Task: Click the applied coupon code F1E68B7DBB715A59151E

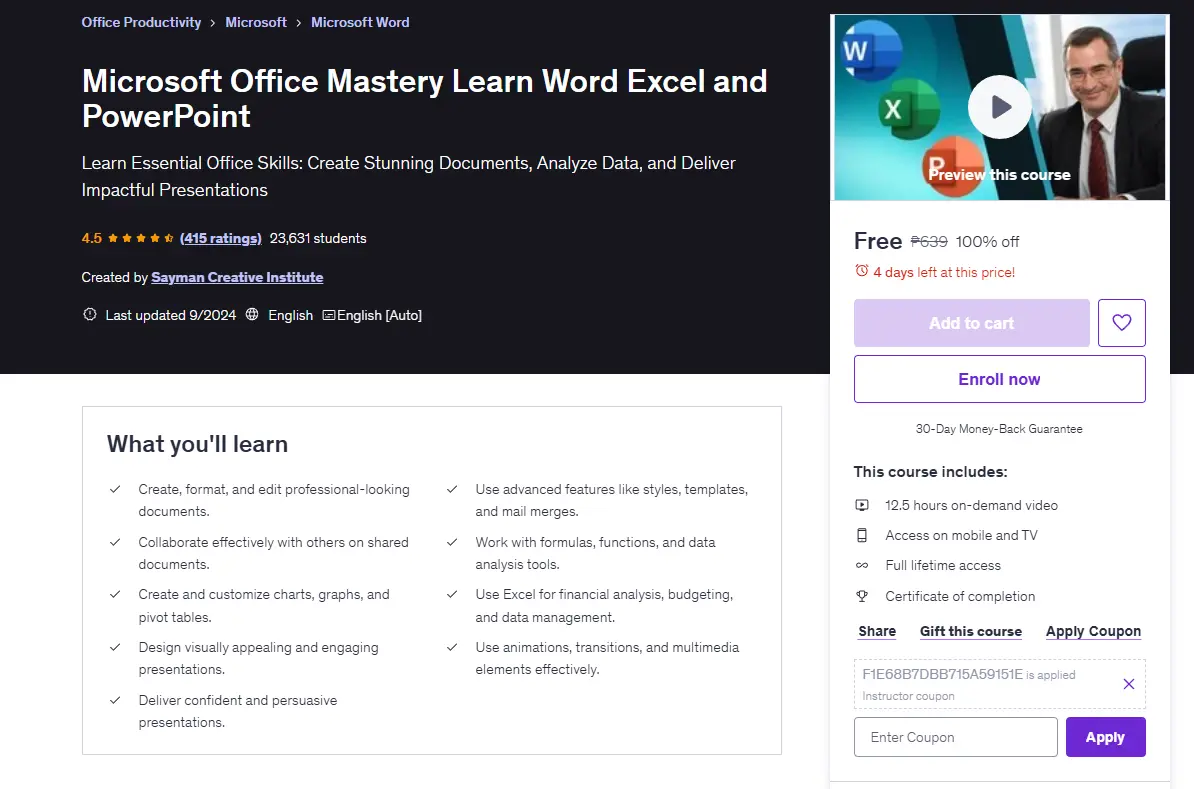Action: 942,674
